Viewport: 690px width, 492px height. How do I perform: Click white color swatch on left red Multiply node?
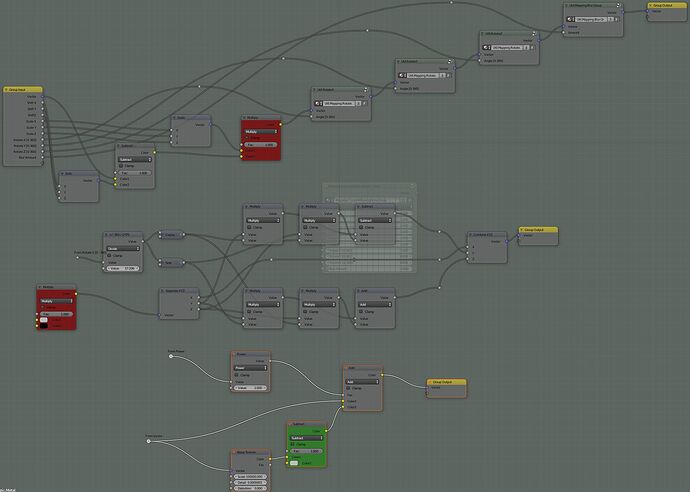click(x=44, y=320)
